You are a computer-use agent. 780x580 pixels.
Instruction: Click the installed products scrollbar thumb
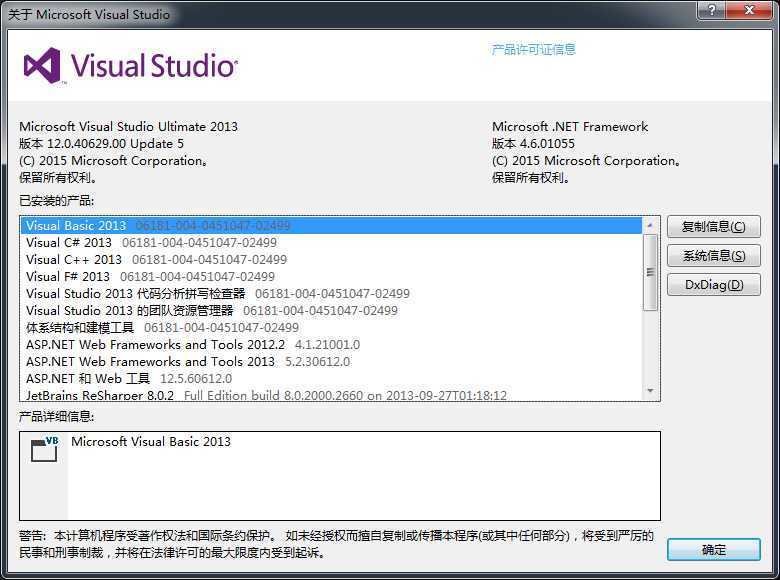coord(650,272)
